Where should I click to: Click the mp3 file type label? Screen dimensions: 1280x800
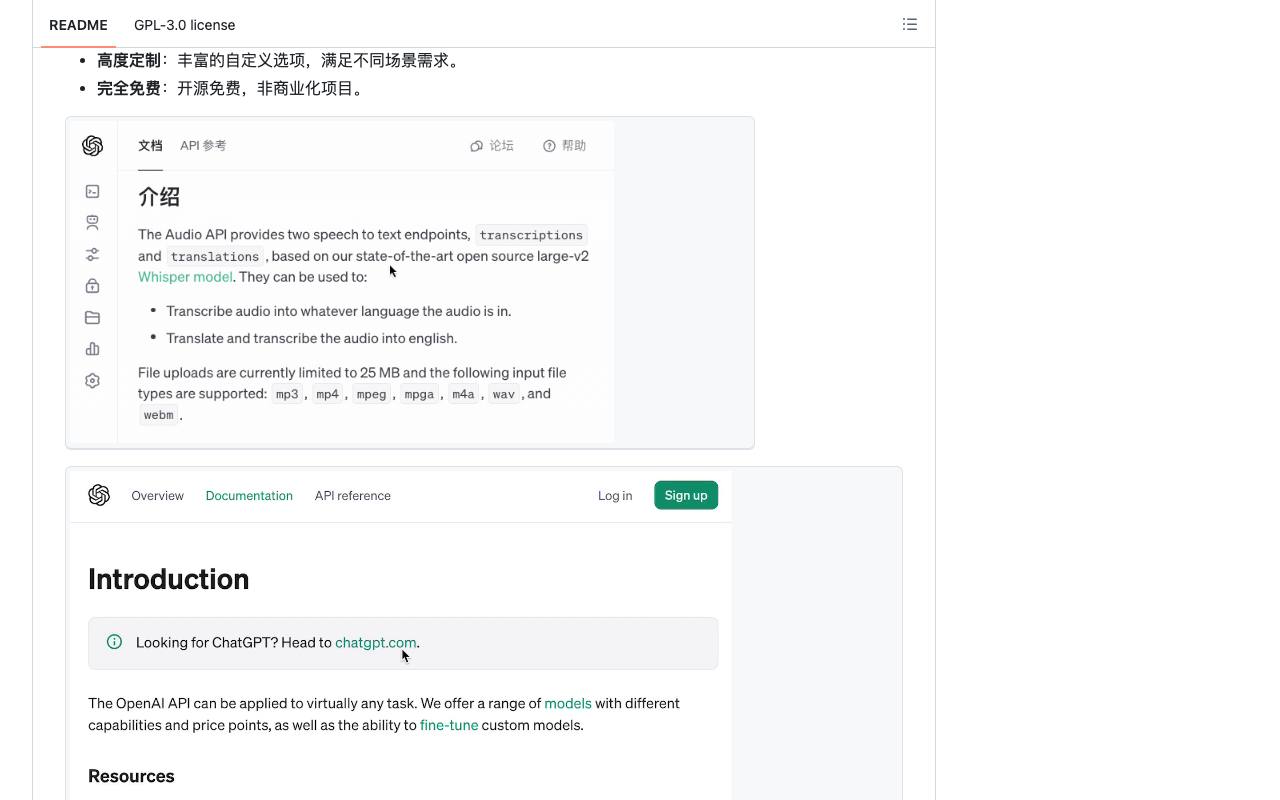click(287, 394)
